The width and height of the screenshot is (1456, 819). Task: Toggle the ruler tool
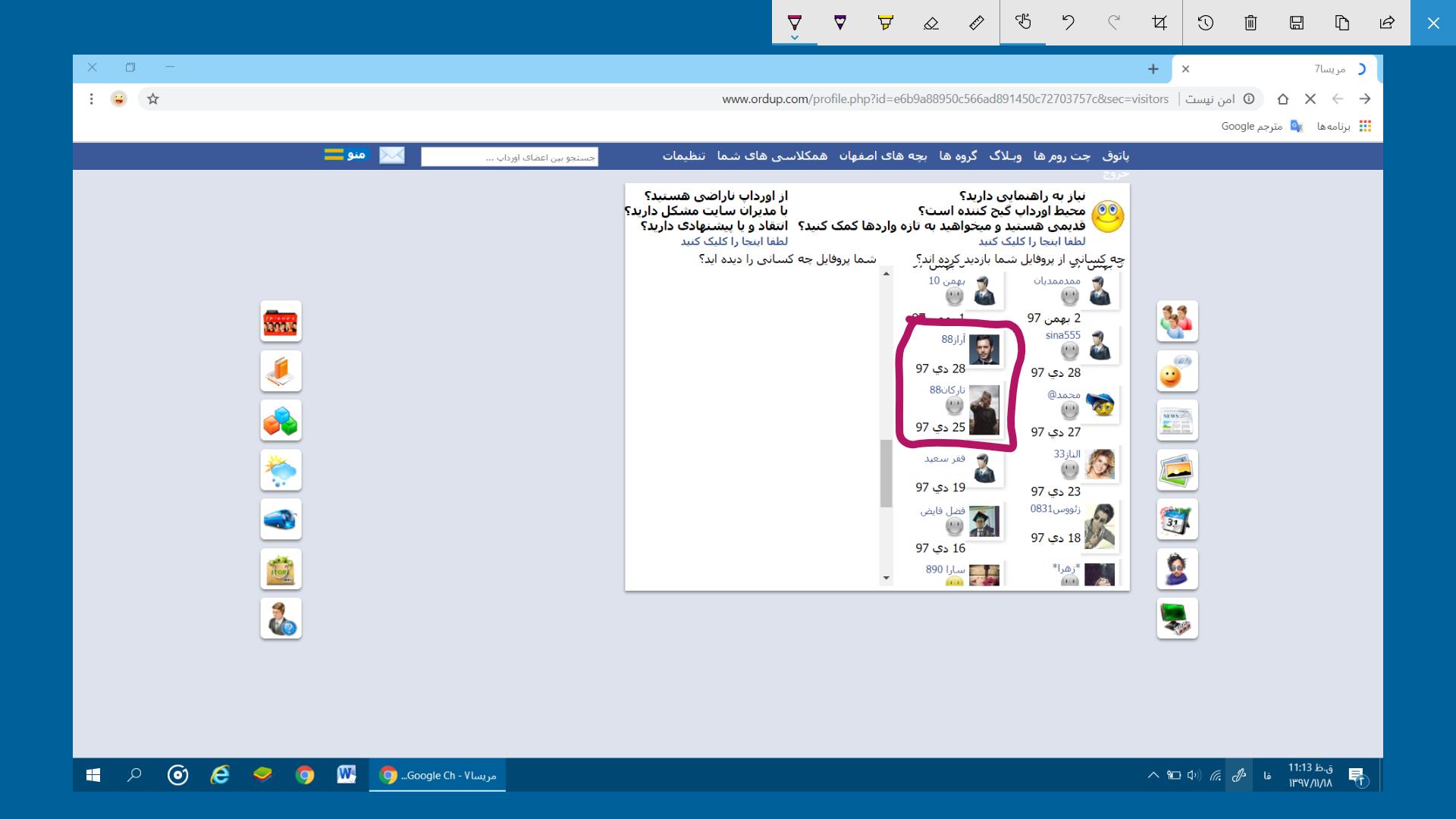point(977,23)
